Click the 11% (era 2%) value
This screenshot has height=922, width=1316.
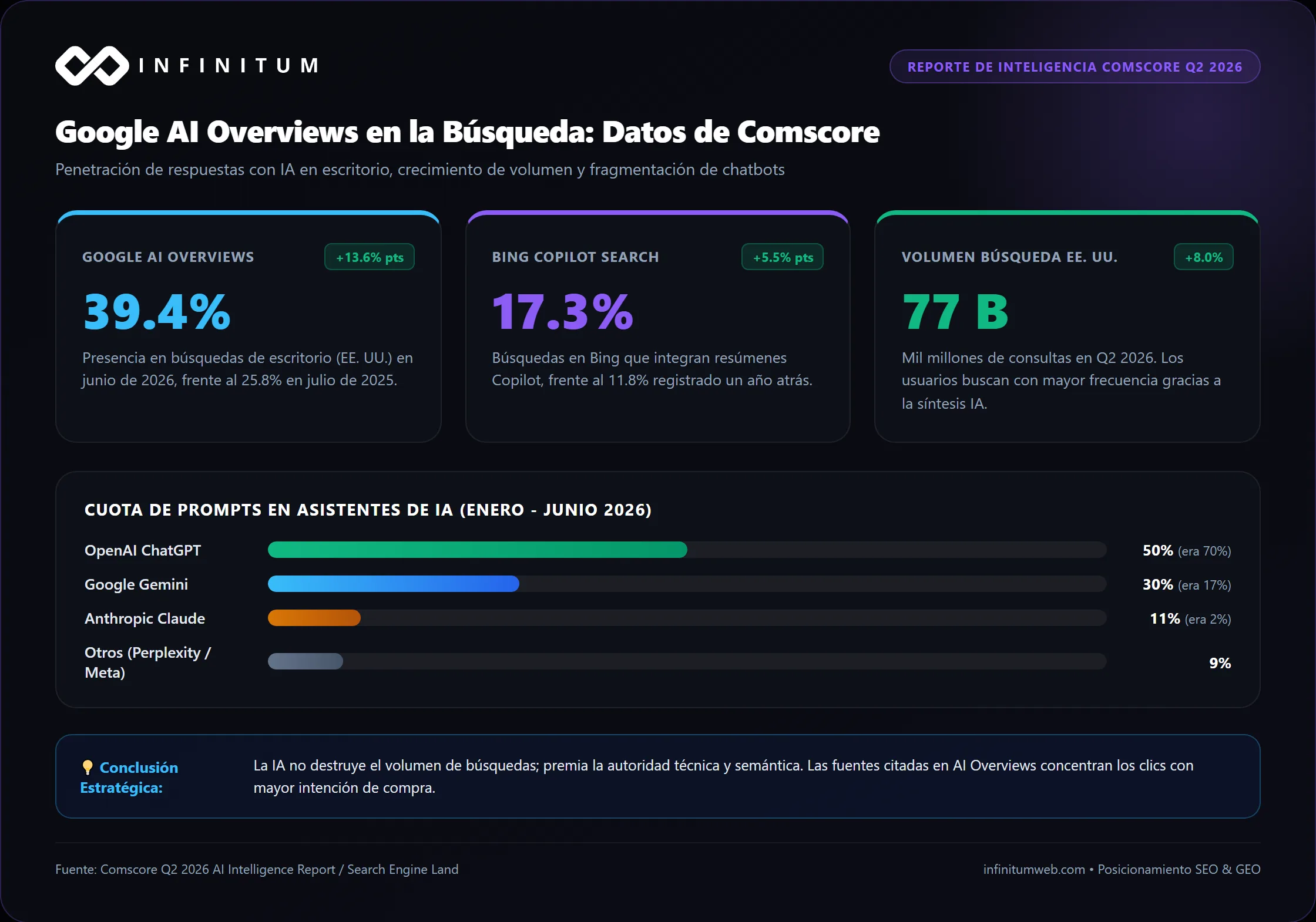click(1190, 618)
